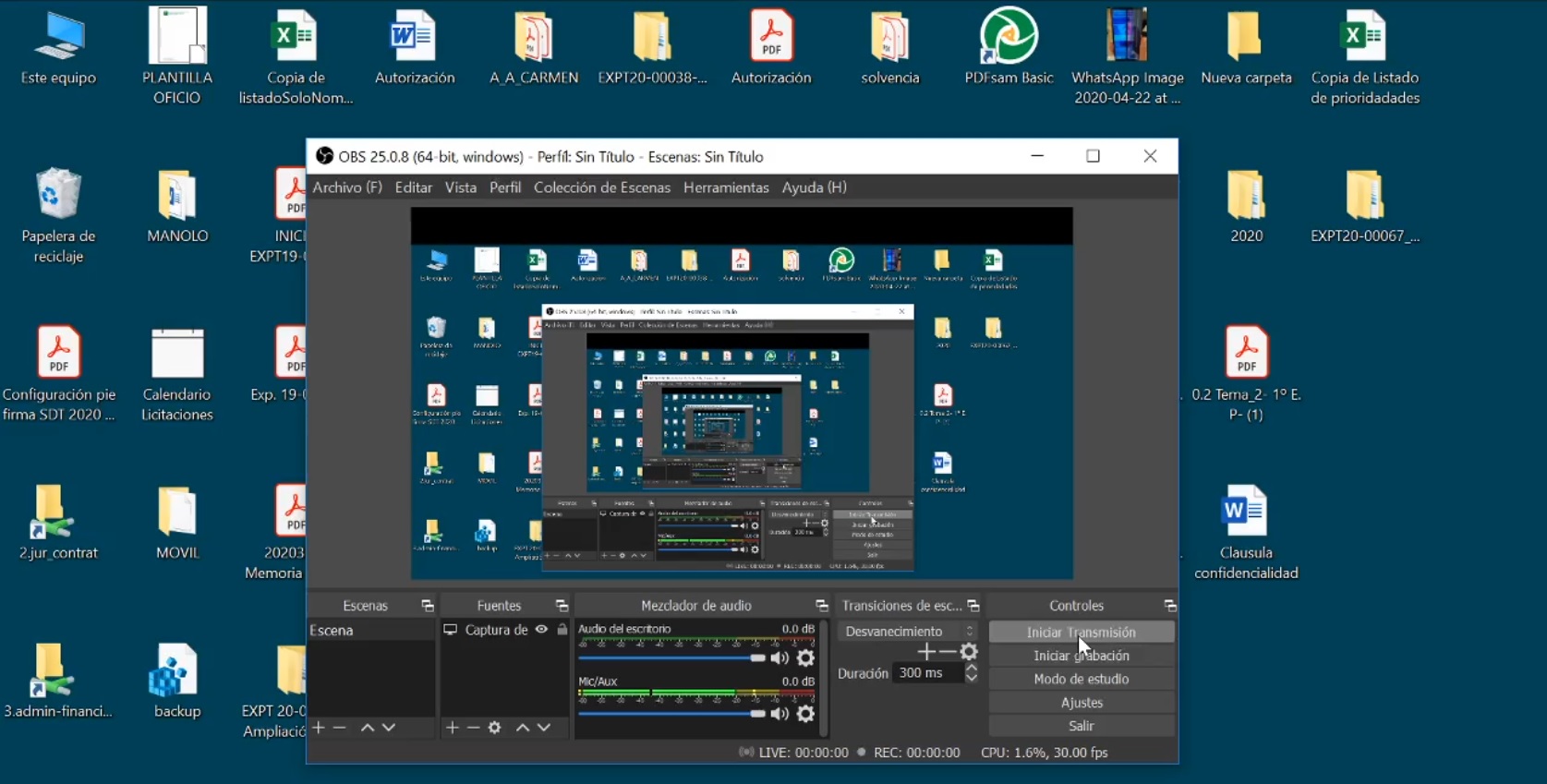Hide the Captura de source with eye icon
The height and width of the screenshot is (784, 1547).
tap(541, 630)
